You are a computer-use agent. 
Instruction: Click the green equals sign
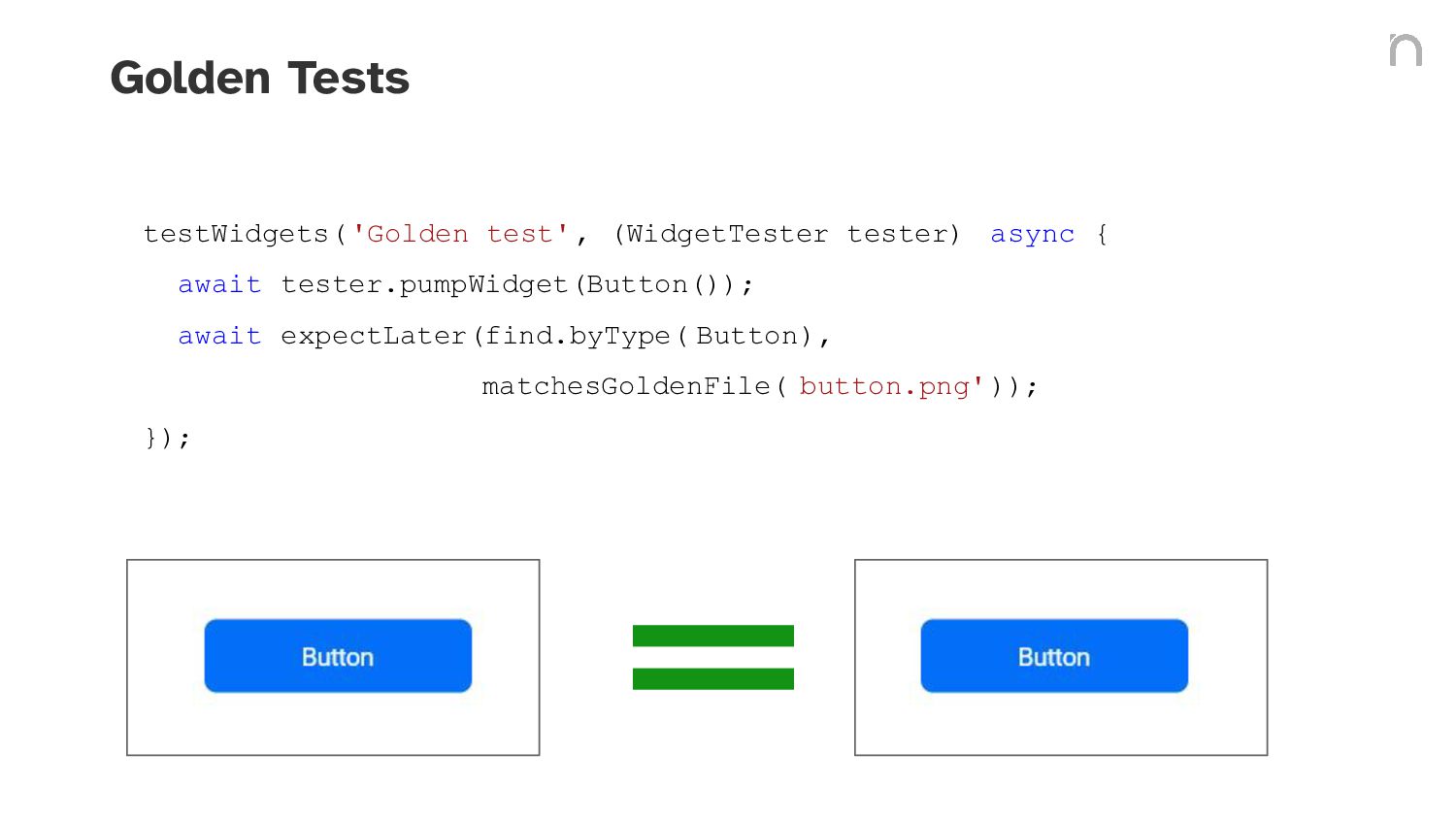[x=713, y=657]
